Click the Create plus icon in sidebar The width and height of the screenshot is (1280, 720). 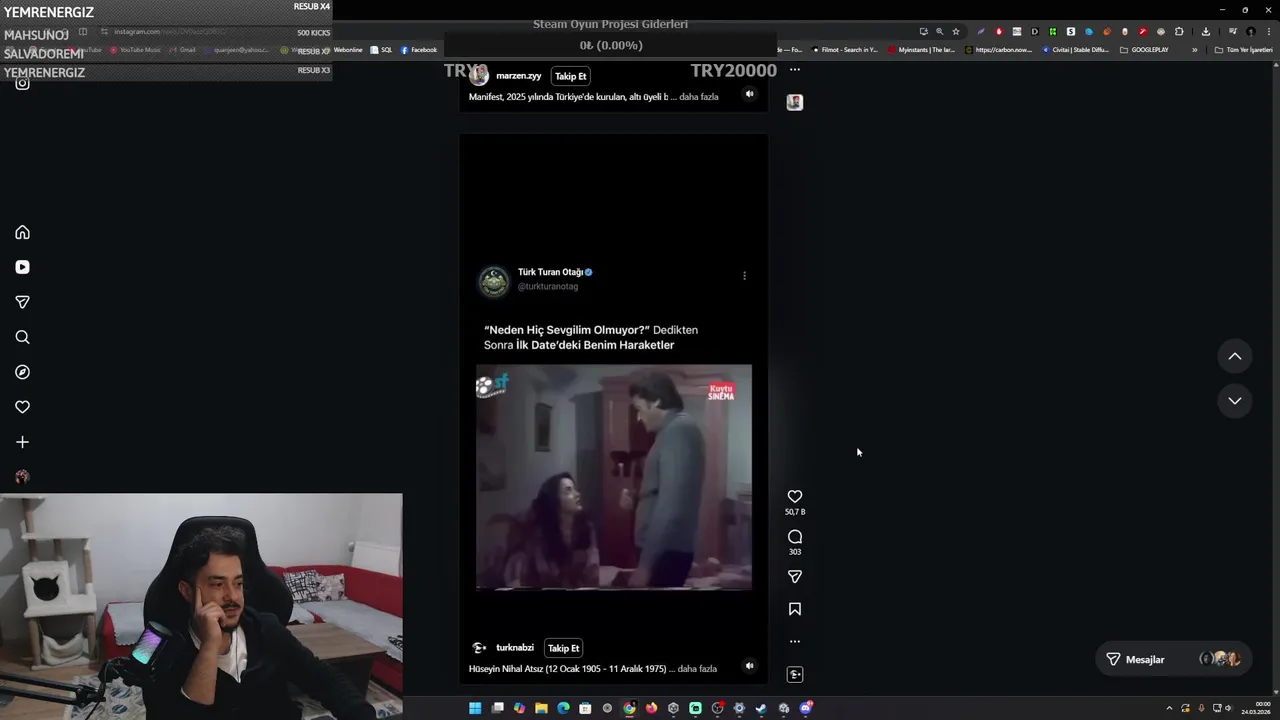(22, 442)
